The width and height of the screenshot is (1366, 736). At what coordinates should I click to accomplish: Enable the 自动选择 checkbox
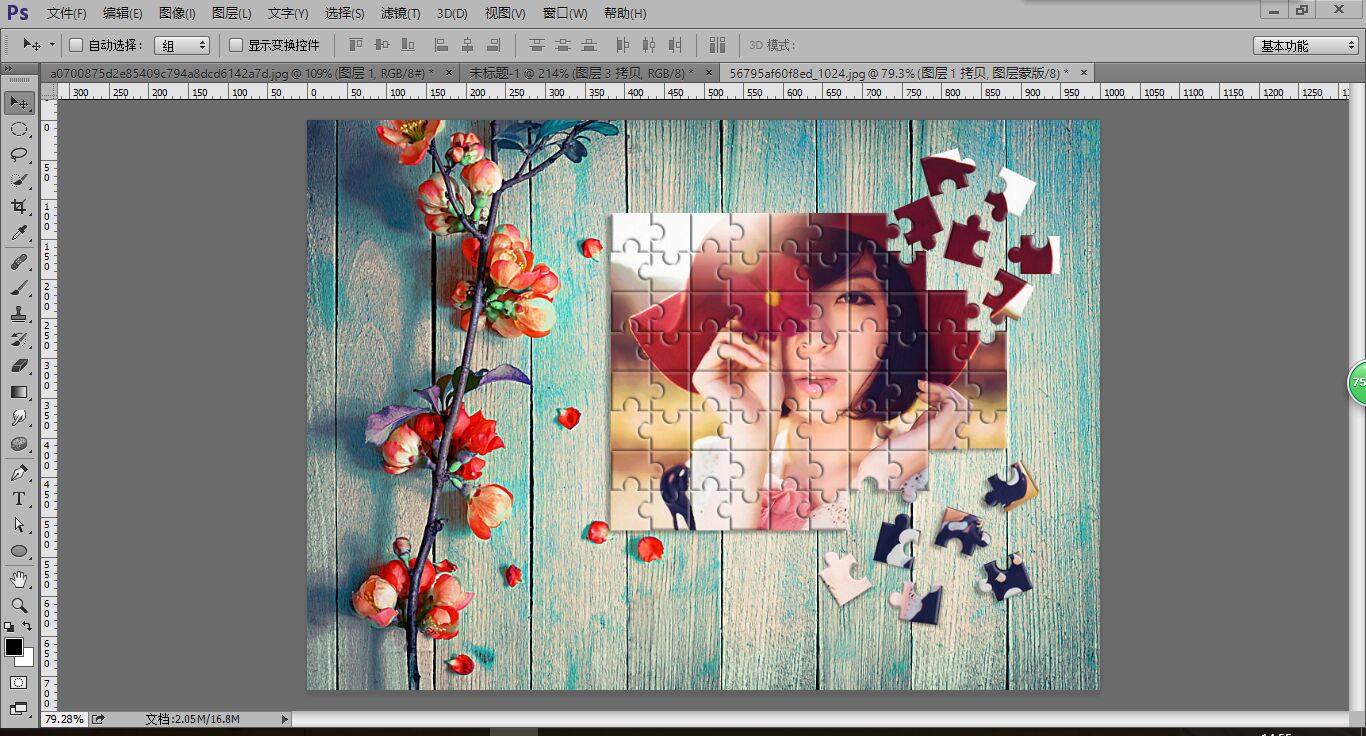(76, 45)
